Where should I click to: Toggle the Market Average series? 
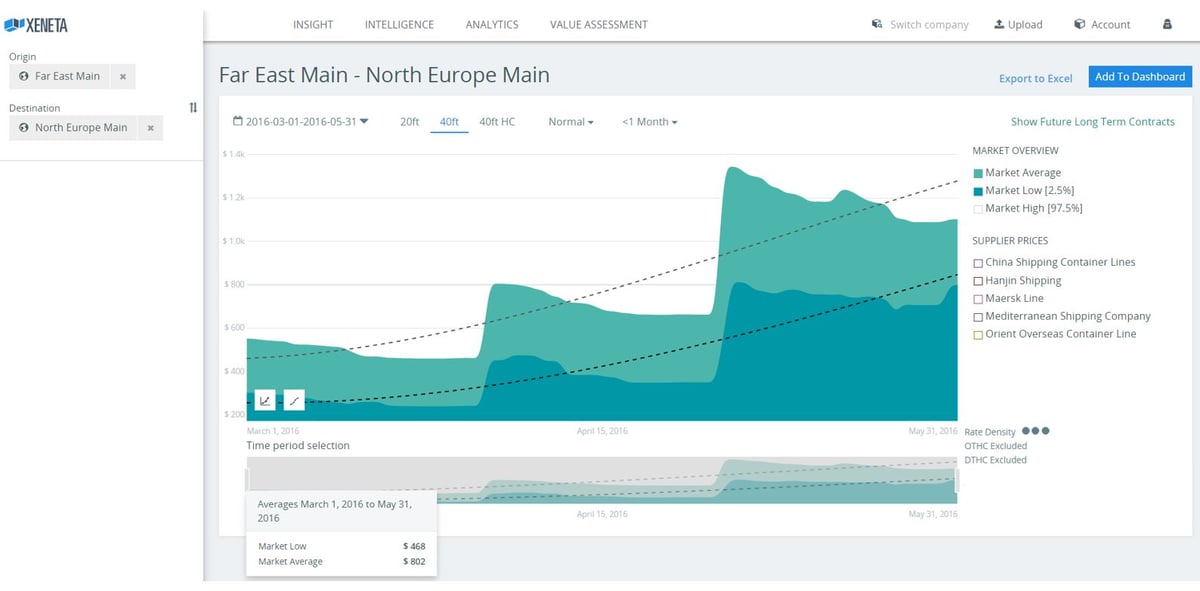point(1015,173)
